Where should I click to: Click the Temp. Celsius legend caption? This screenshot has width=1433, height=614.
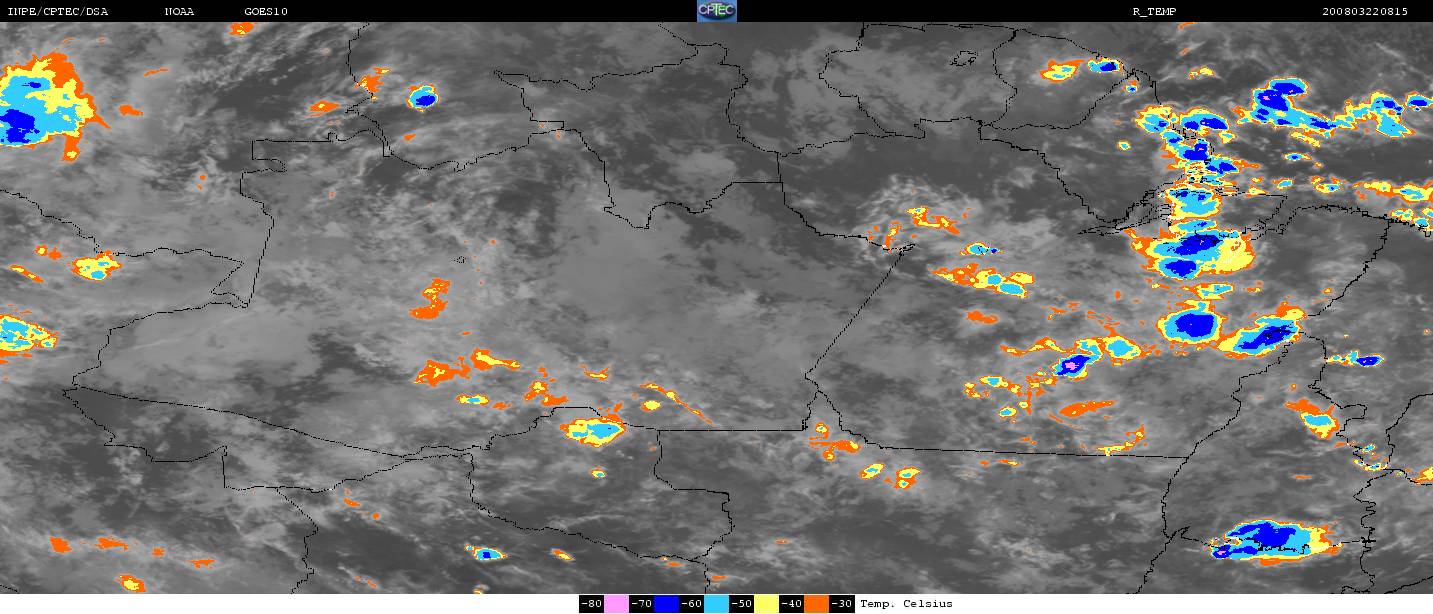[x=906, y=604]
